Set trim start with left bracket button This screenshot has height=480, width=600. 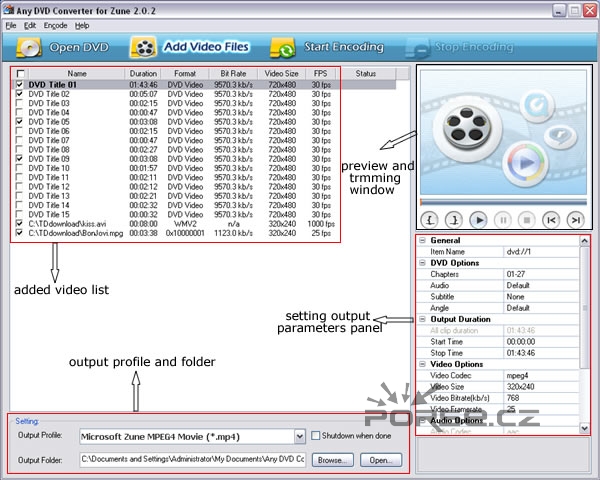pyautogui.click(x=430, y=220)
